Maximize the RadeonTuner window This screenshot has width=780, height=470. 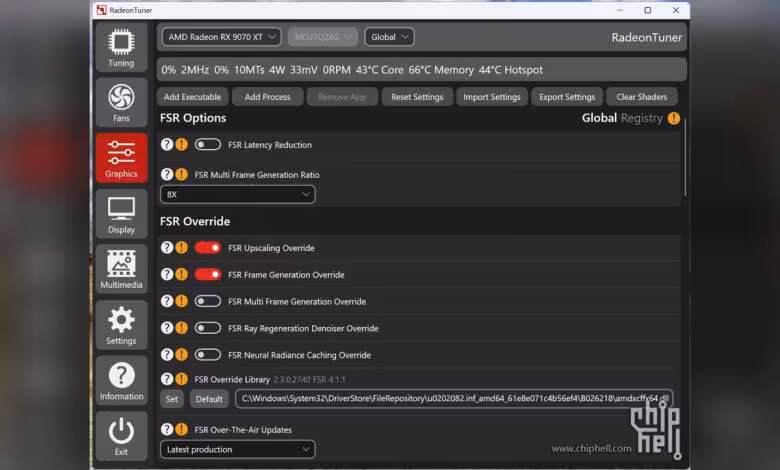pyautogui.click(x=648, y=10)
